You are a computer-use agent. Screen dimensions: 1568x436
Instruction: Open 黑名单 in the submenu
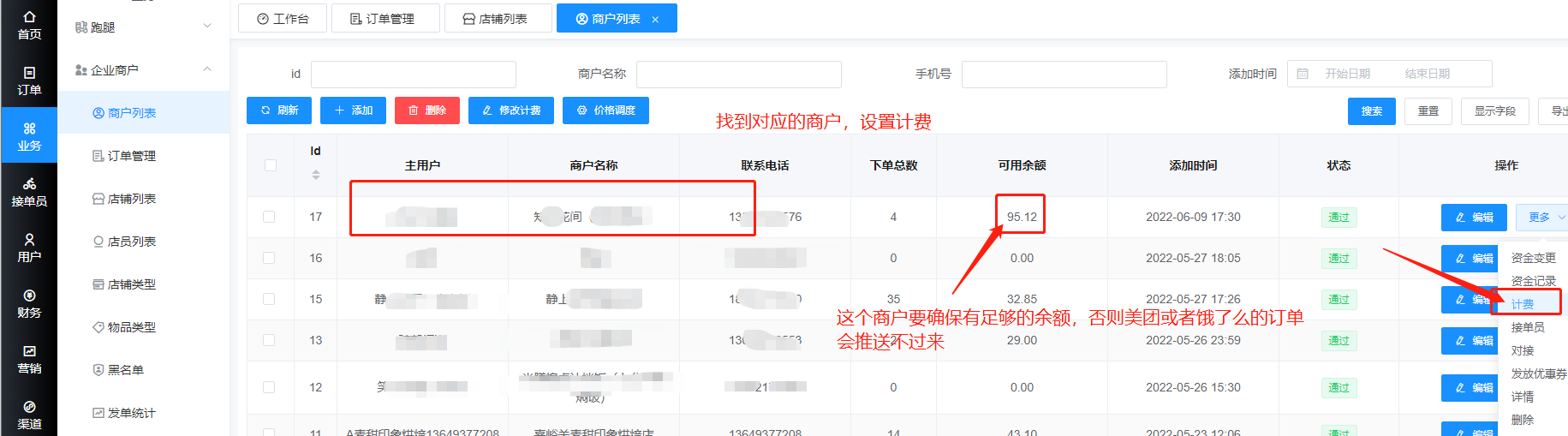[x=143, y=370]
